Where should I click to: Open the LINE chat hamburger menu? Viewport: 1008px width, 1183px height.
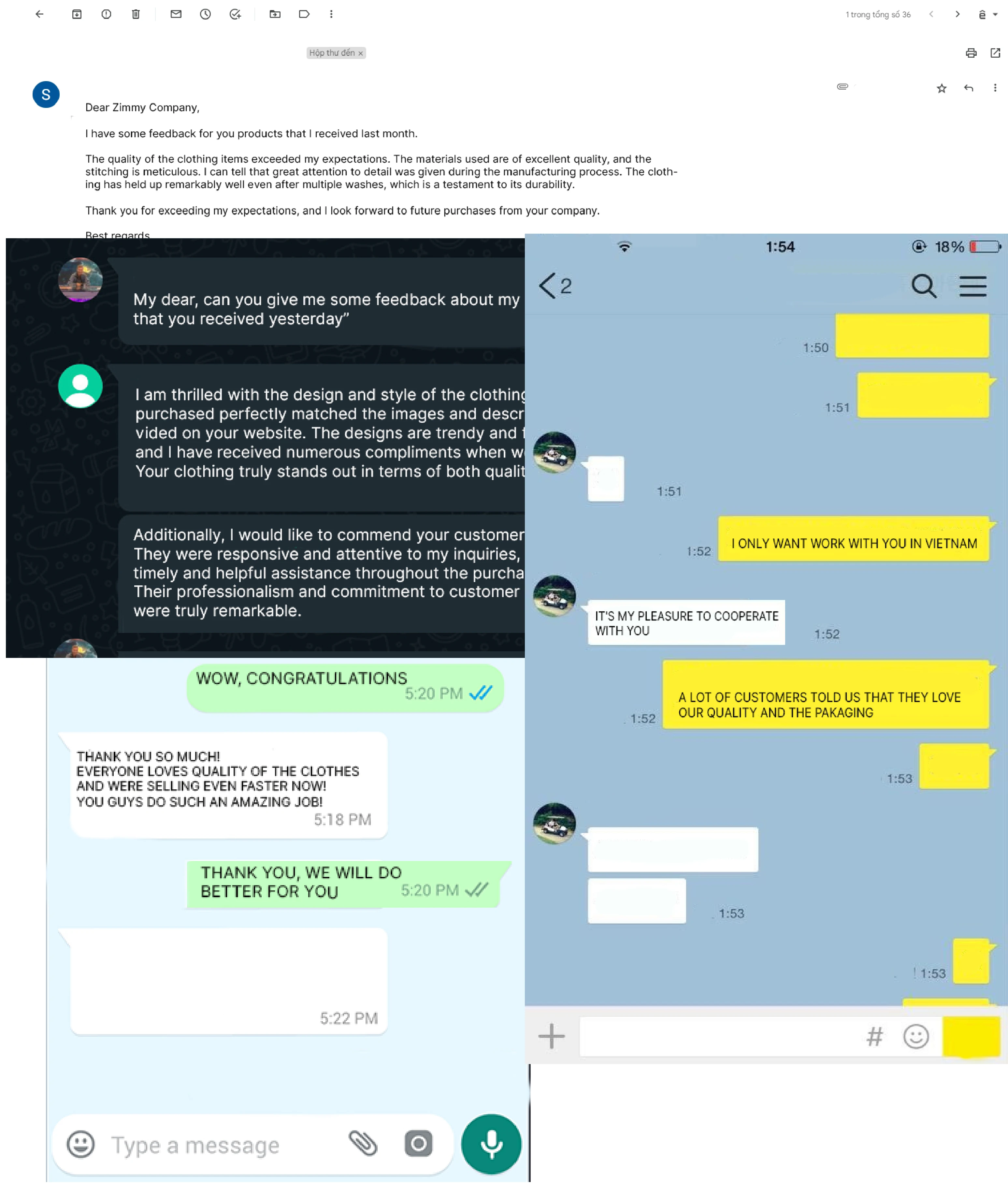pos(972,286)
